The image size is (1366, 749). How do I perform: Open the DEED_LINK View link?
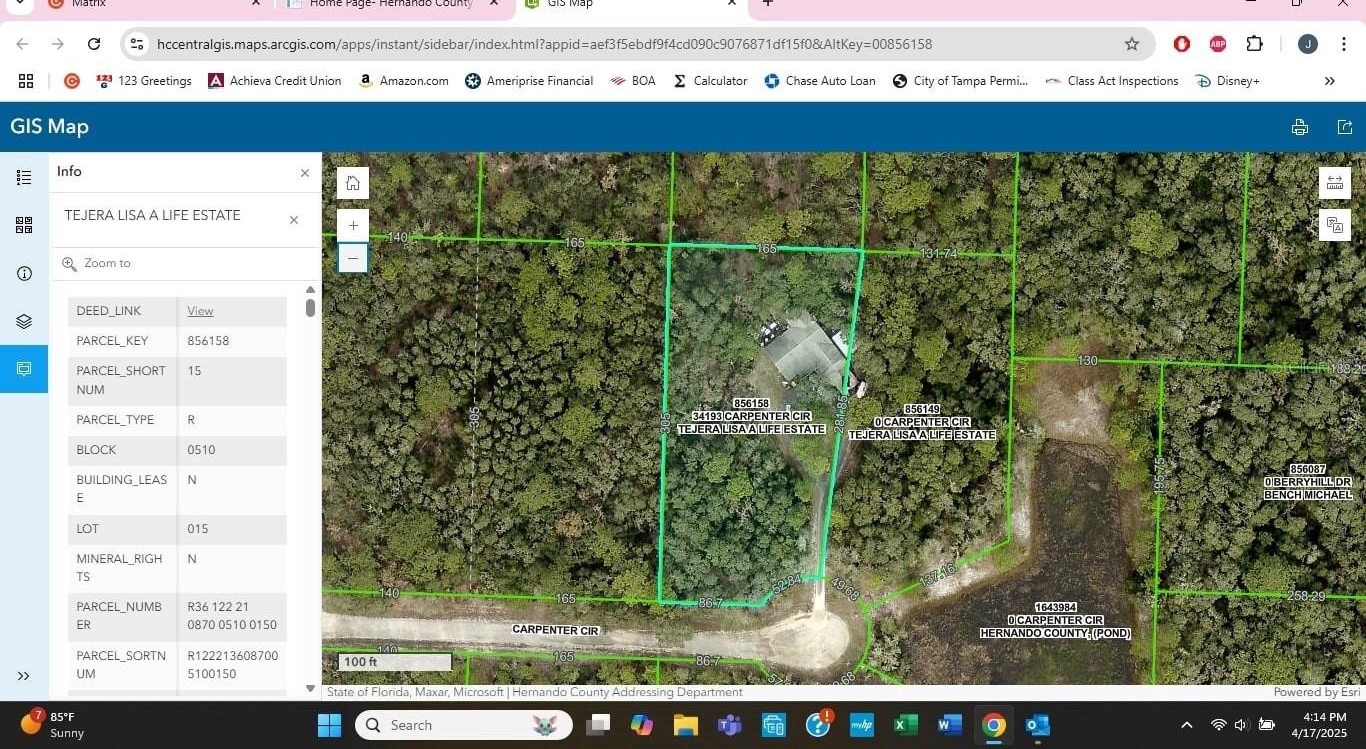click(x=200, y=311)
